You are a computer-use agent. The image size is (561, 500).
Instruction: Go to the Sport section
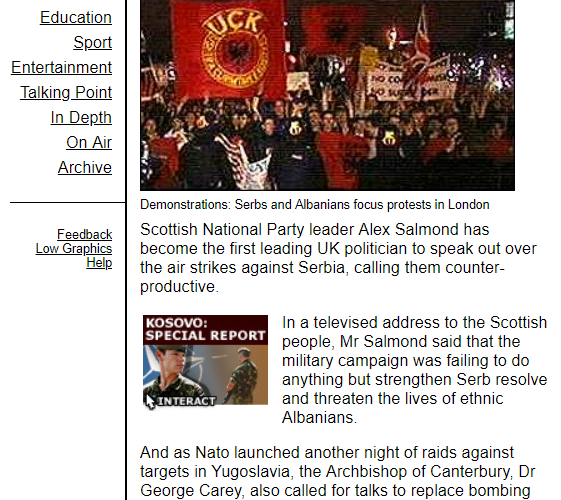(x=93, y=43)
